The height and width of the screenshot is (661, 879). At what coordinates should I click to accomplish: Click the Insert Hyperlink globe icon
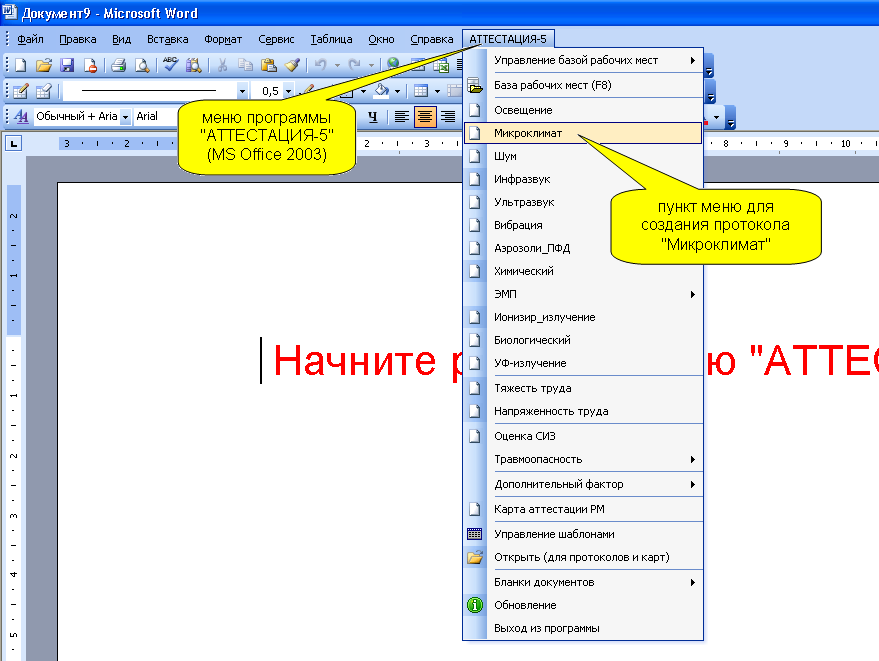click(394, 63)
